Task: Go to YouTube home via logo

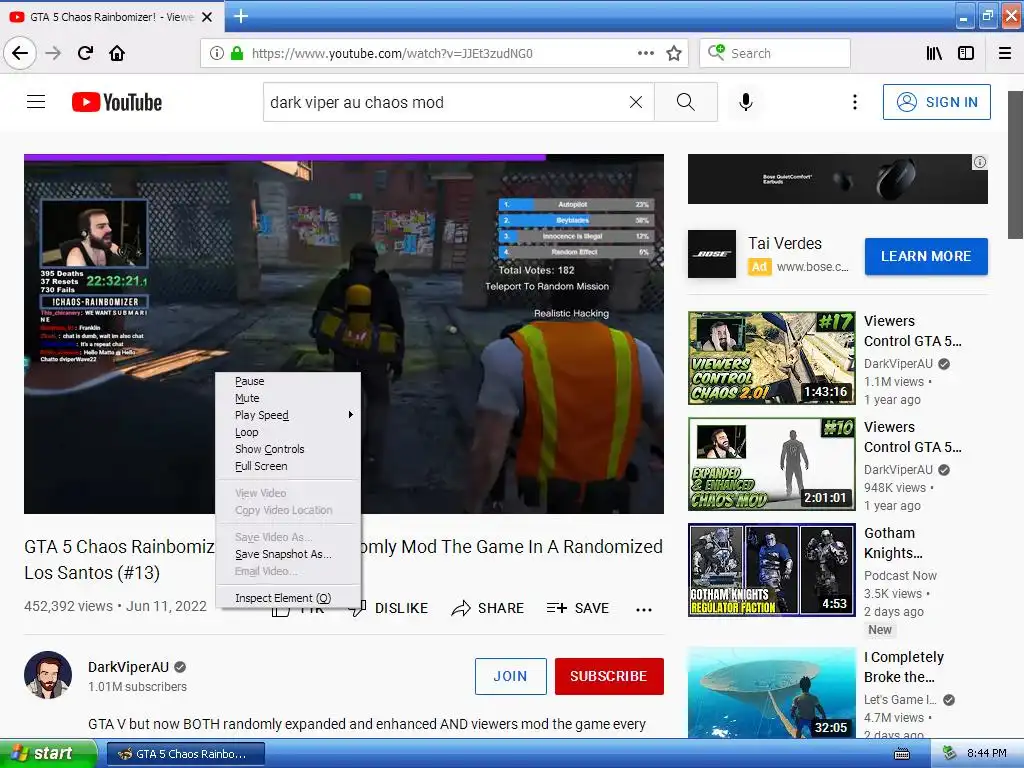Action: click(x=117, y=102)
